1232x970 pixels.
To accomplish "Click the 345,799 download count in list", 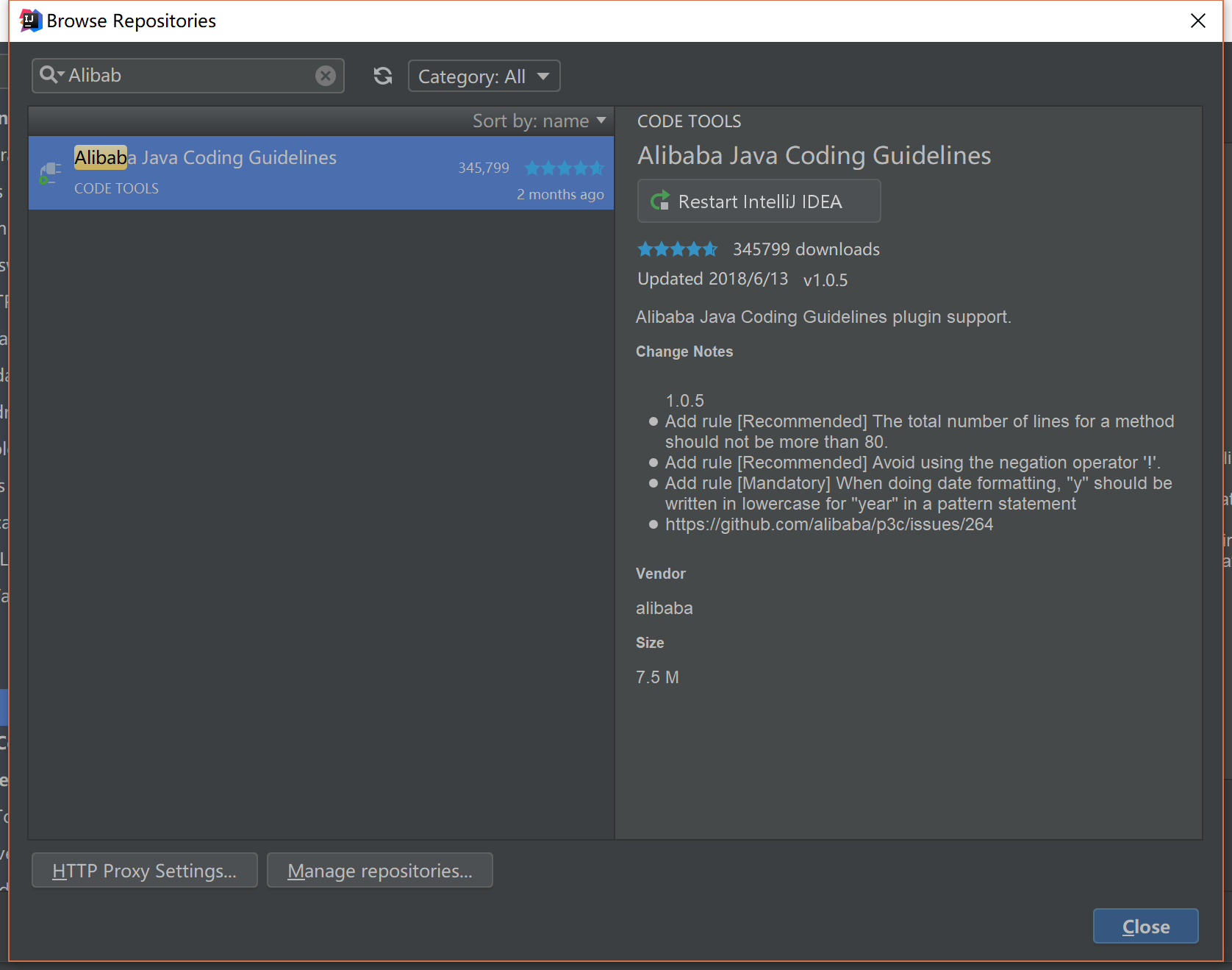I will coord(483,168).
